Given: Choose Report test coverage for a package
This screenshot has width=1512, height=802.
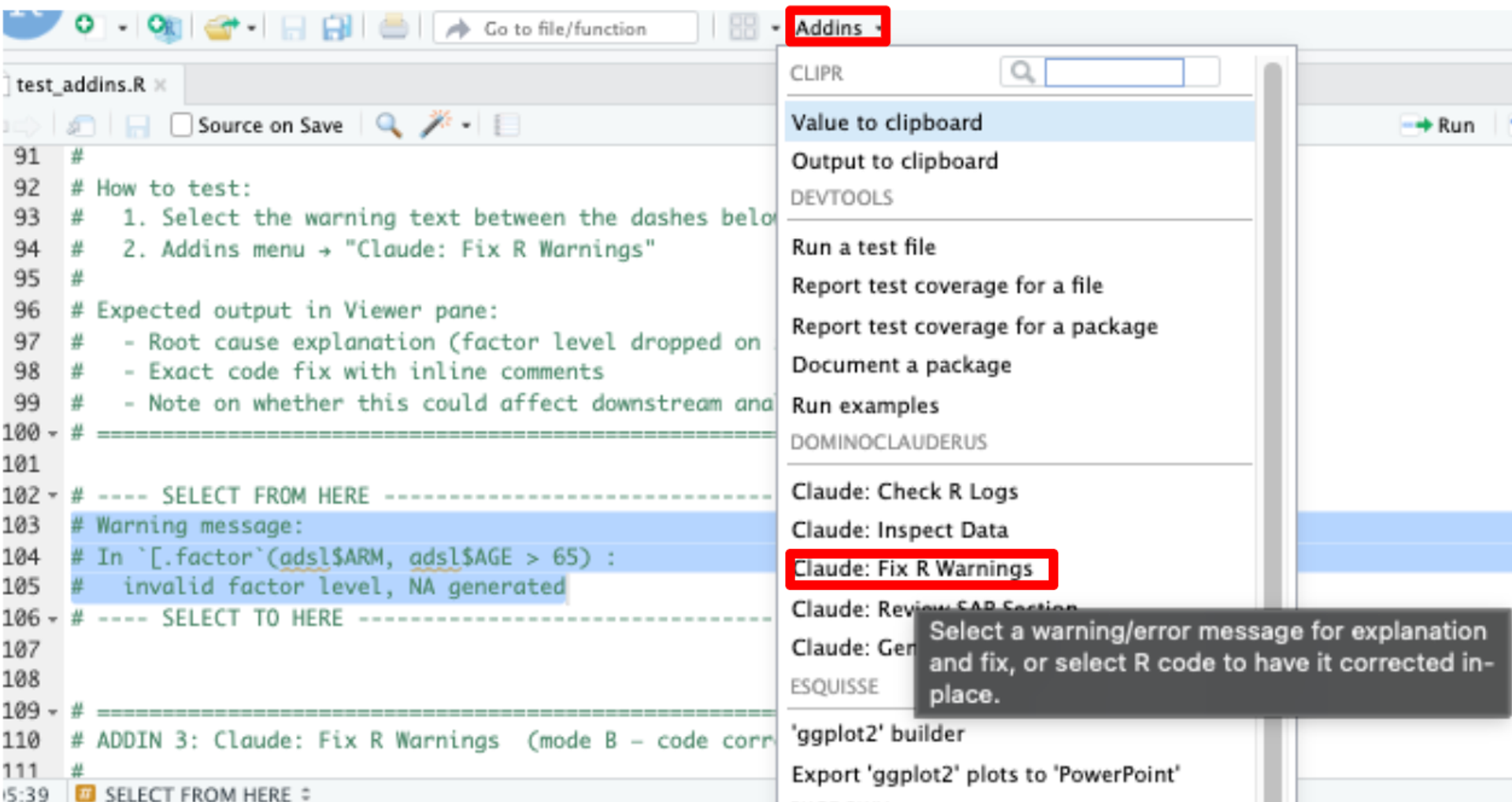Looking at the screenshot, I should click(1019, 326).
